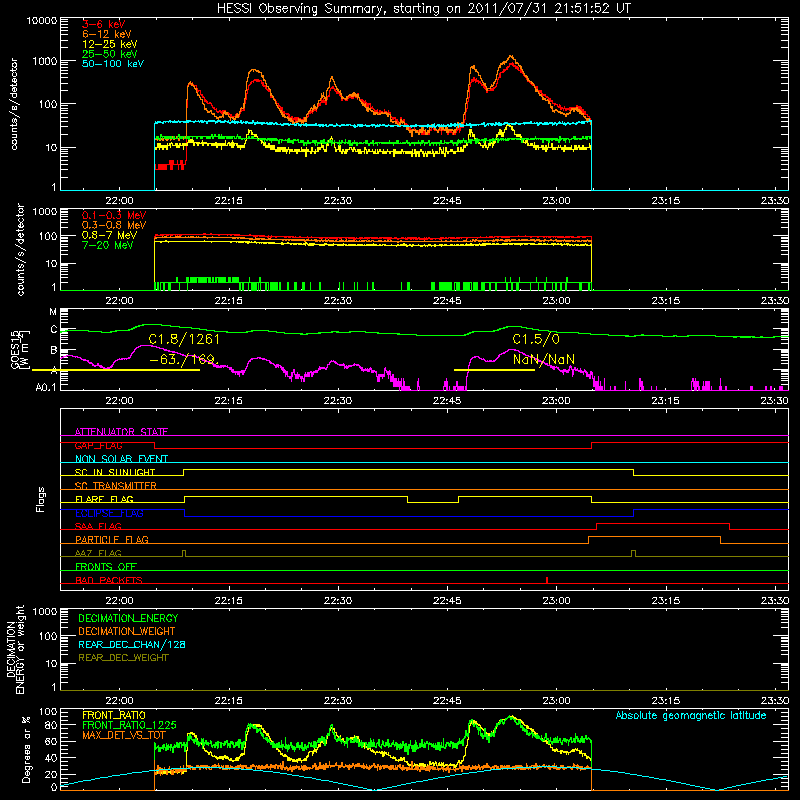This screenshot has width=800, height=800.
Task: Click the 23:15 tick label under Flags plot
Action: tap(666, 601)
